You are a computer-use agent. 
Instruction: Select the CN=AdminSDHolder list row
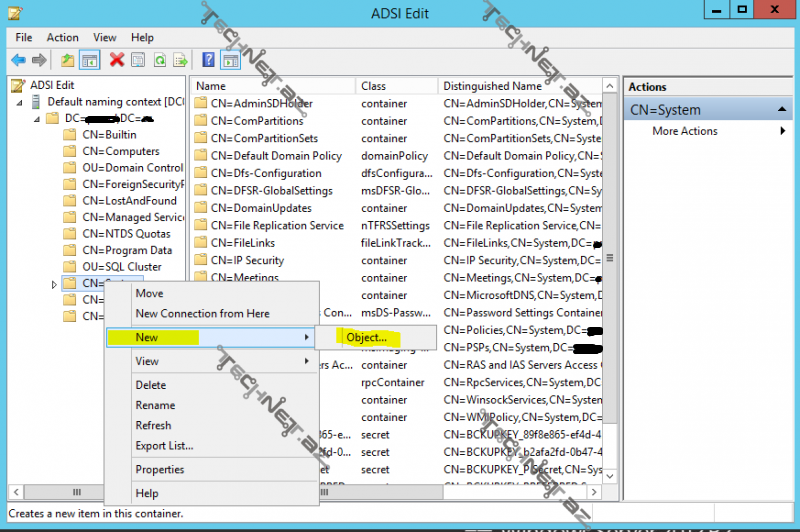pos(261,104)
